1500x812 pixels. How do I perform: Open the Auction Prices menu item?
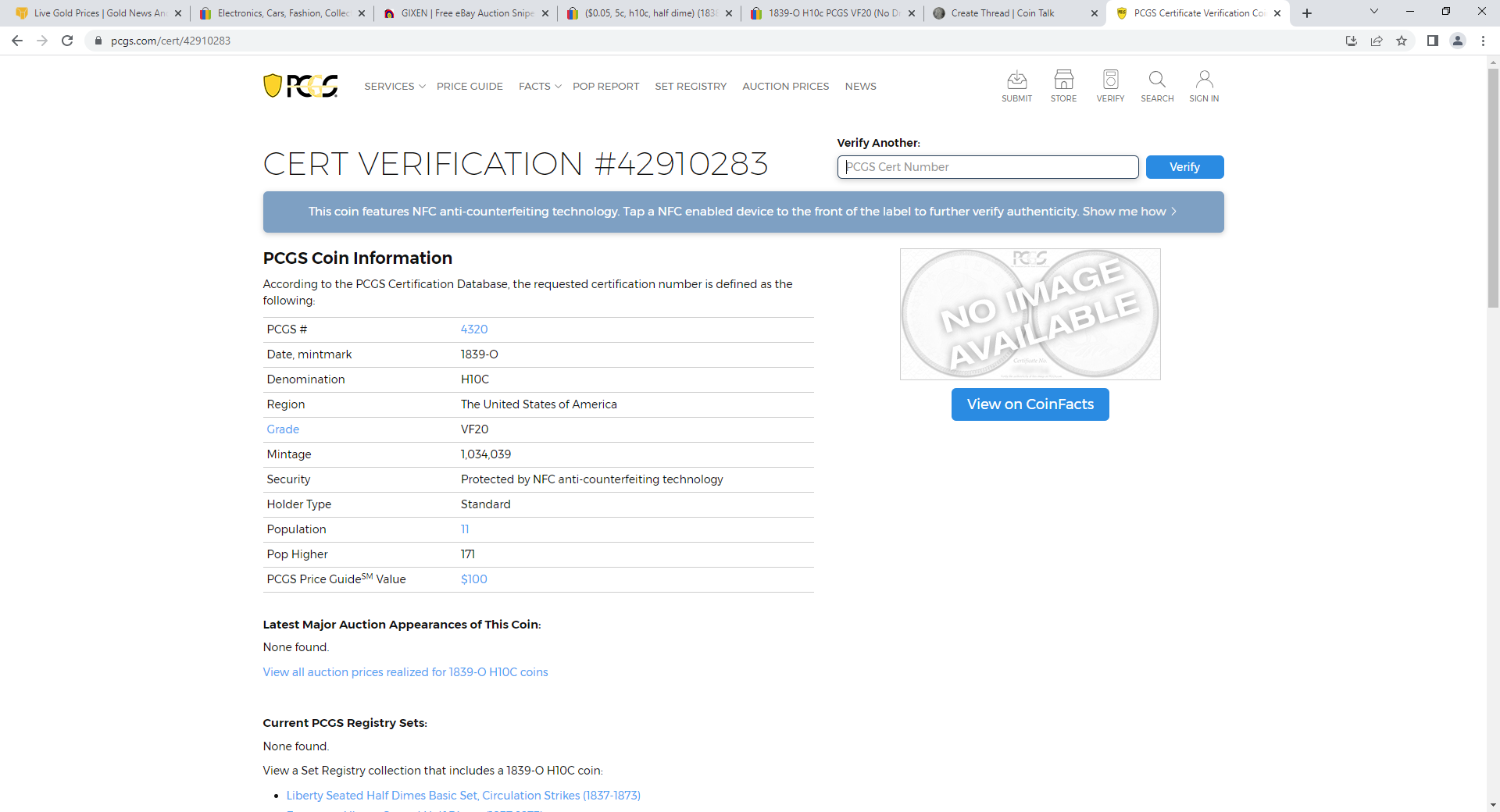coord(785,86)
